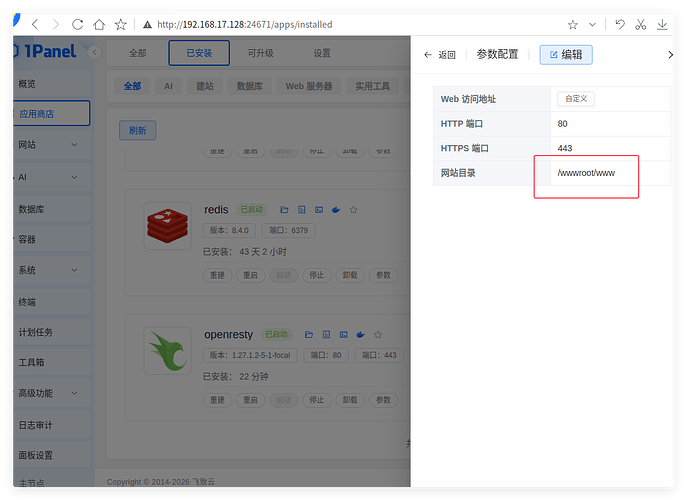Click the 编辑 button in parameter panel
This screenshot has height=500, width=686.
566,55
